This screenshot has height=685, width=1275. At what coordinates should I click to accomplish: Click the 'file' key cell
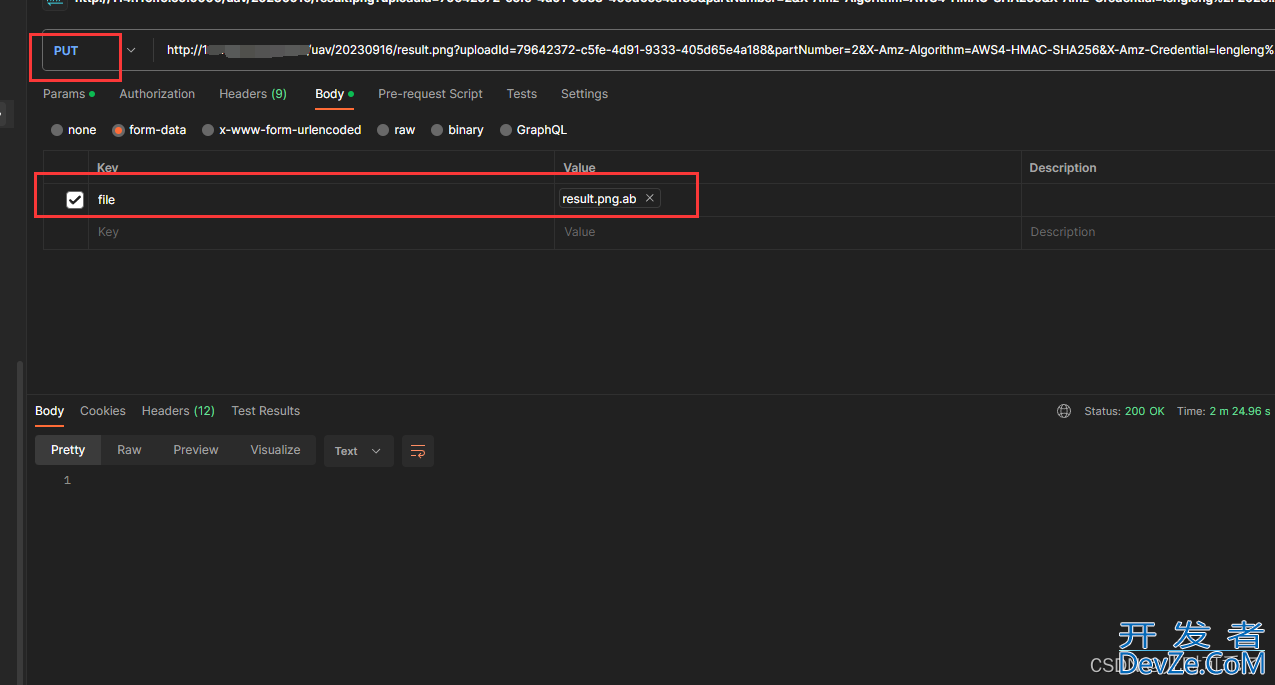tap(321, 200)
